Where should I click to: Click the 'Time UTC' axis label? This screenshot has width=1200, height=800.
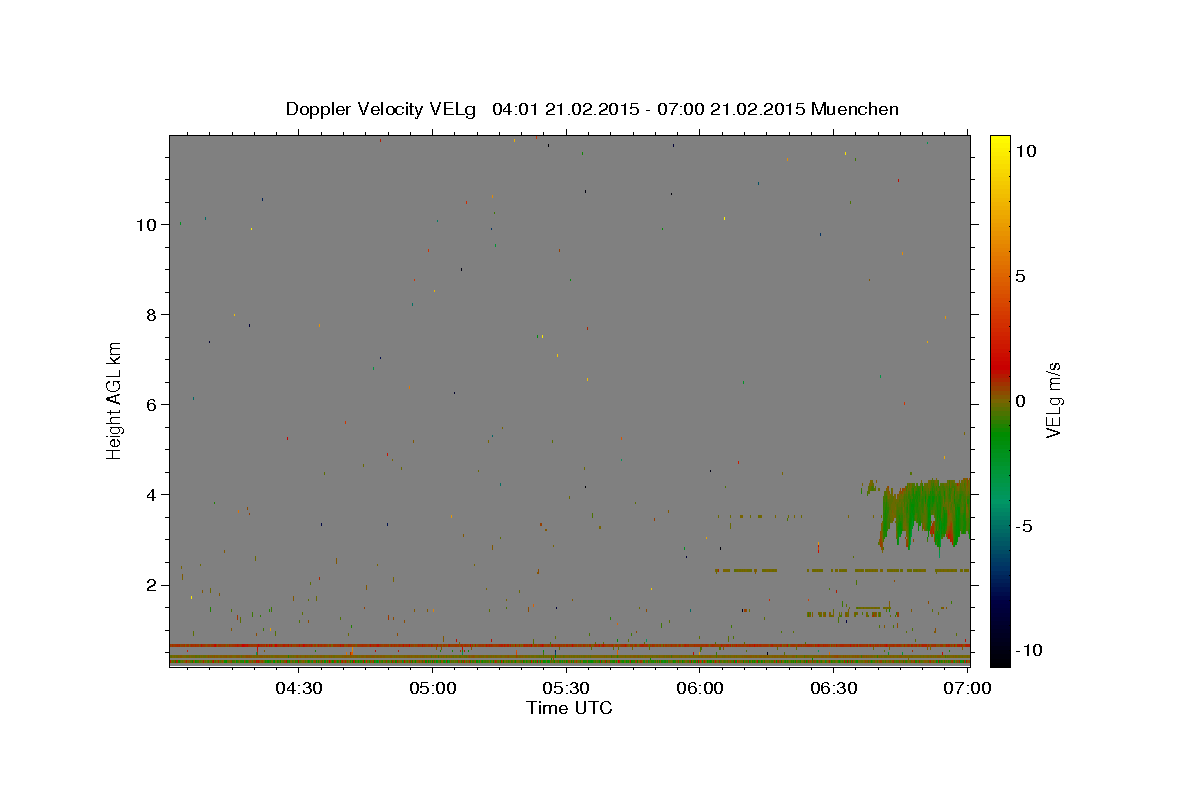[569, 708]
